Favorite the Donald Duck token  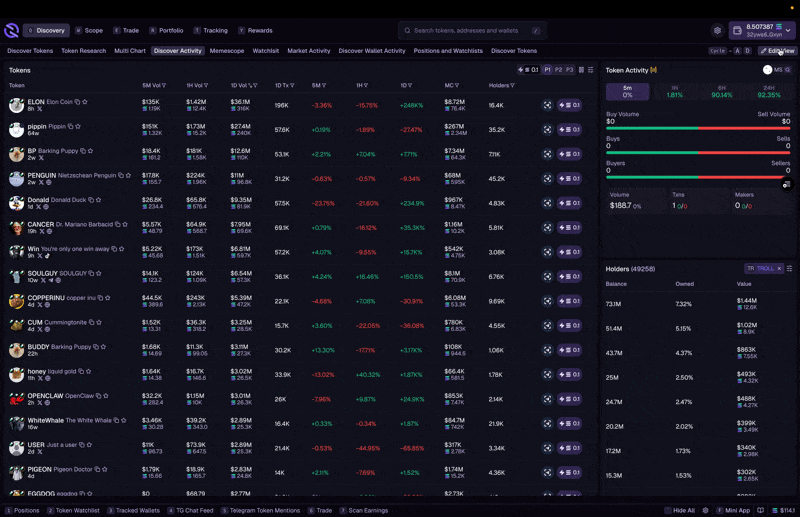(x=98, y=200)
